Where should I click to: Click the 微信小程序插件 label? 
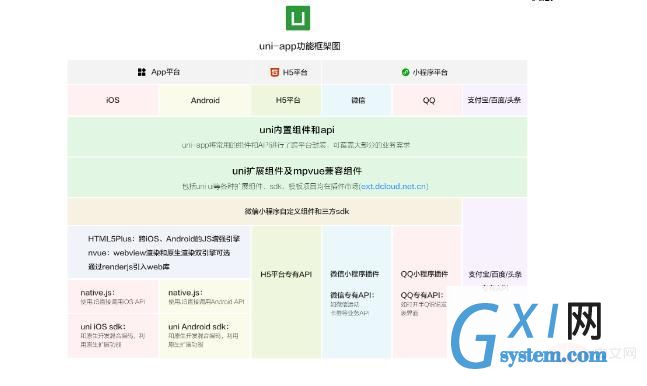coord(354,274)
